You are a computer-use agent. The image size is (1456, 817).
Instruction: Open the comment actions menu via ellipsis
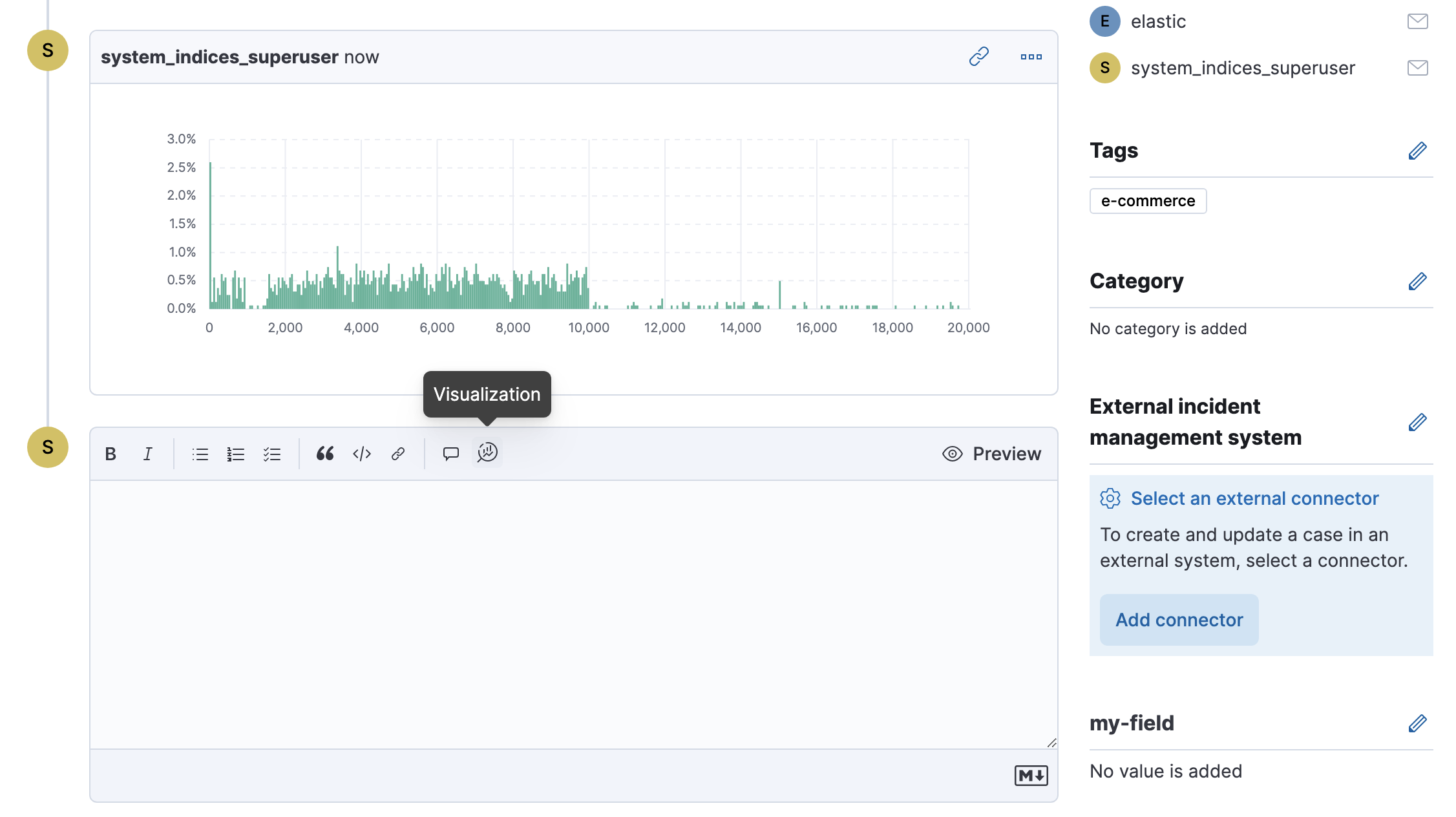tap(1031, 57)
